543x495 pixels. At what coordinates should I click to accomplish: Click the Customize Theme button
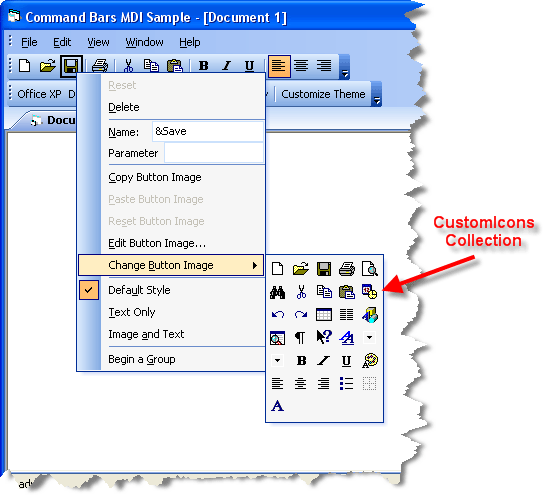[x=323, y=94]
